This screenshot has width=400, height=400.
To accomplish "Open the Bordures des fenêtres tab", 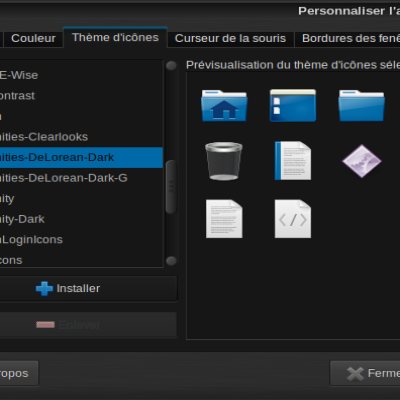I will 347,38.
